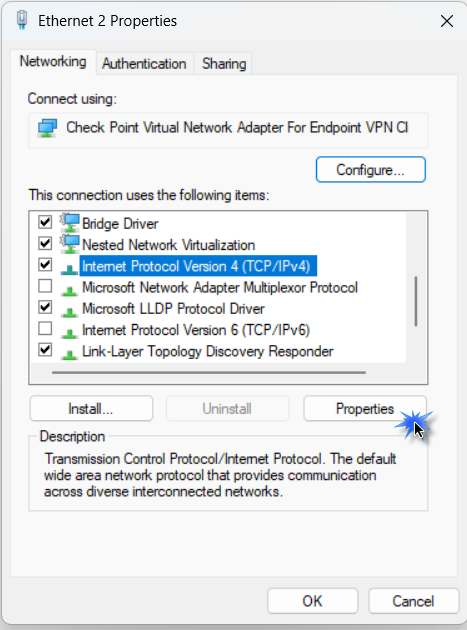Confirm the dialog with OK

(x=312, y=601)
